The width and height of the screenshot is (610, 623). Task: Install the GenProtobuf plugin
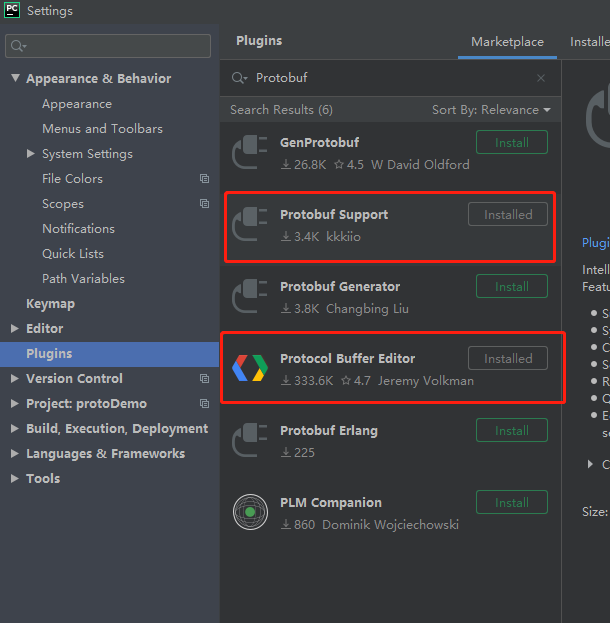[x=512, y=142]
